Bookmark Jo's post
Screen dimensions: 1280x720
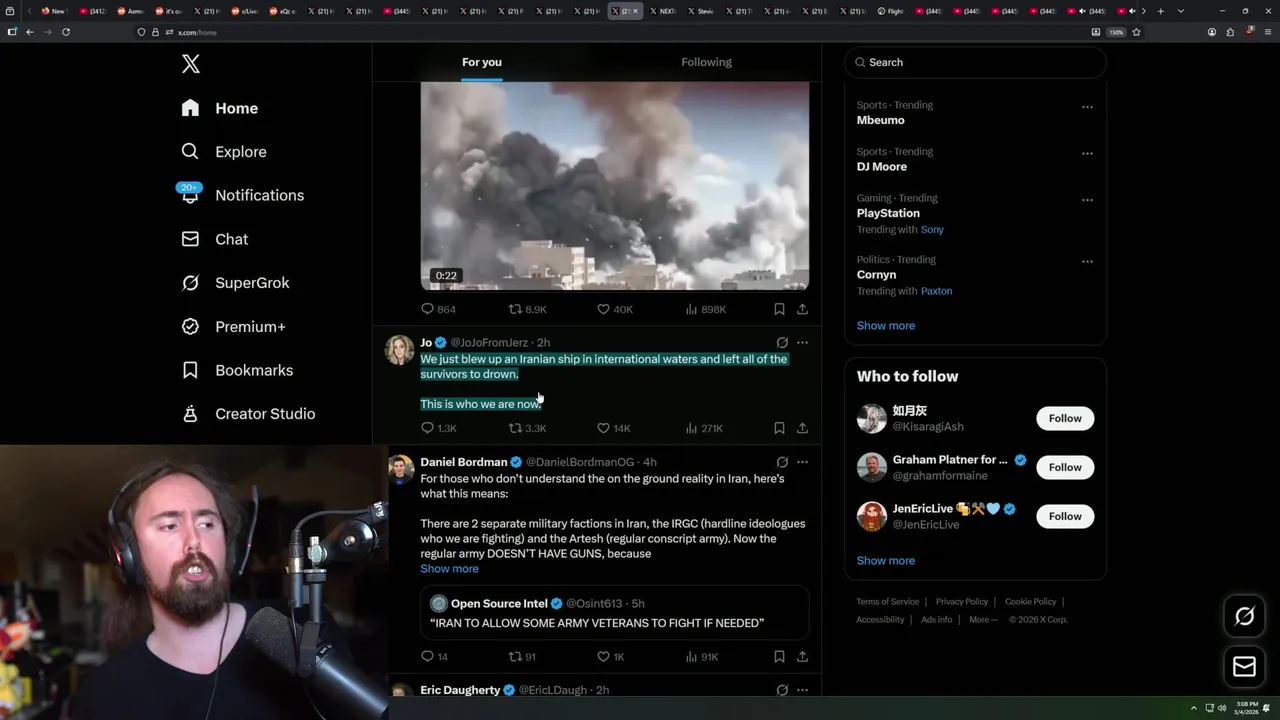pos(779,428)
